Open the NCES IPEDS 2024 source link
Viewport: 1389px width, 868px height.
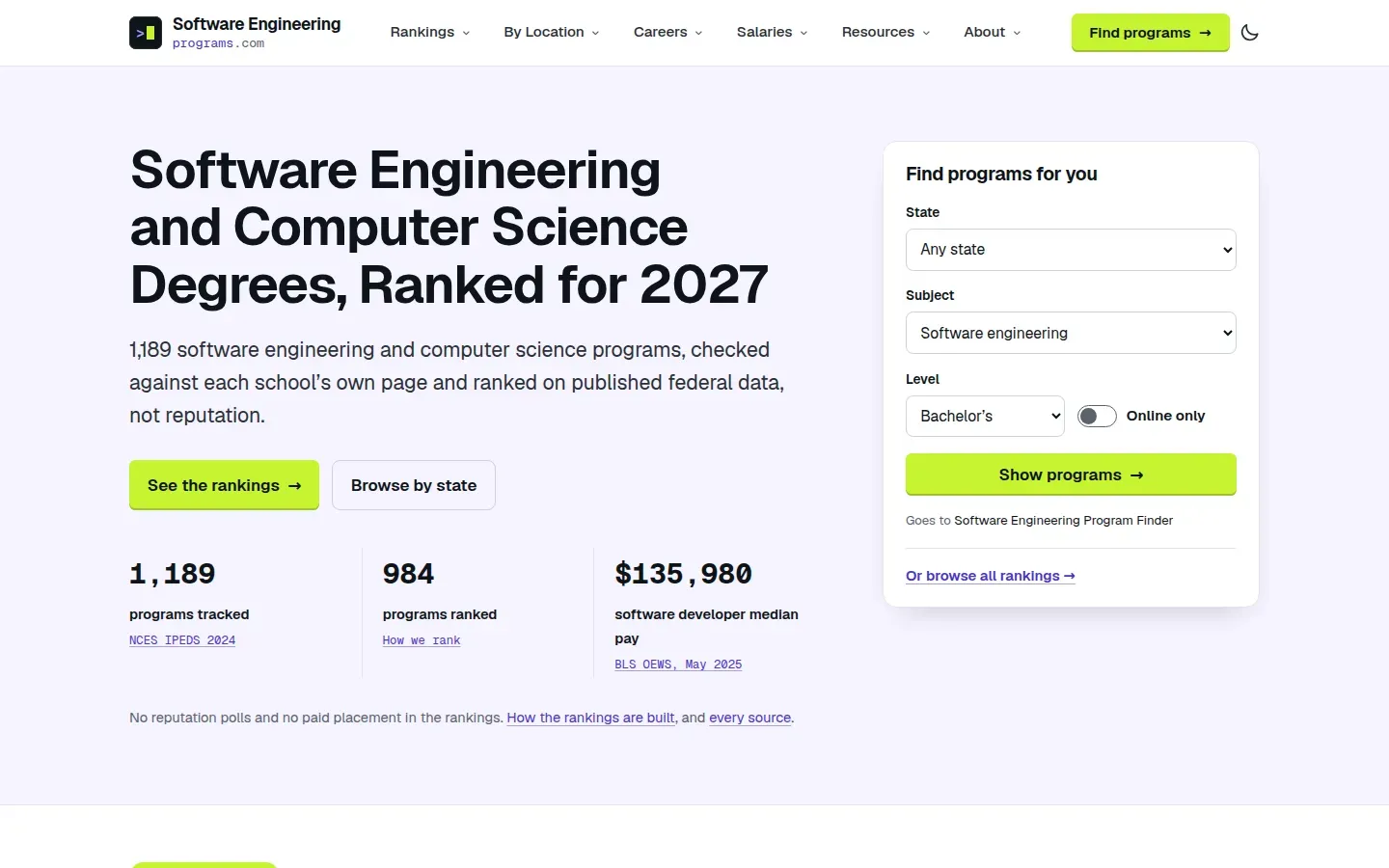pyautogui.click(x=182, y=640)
